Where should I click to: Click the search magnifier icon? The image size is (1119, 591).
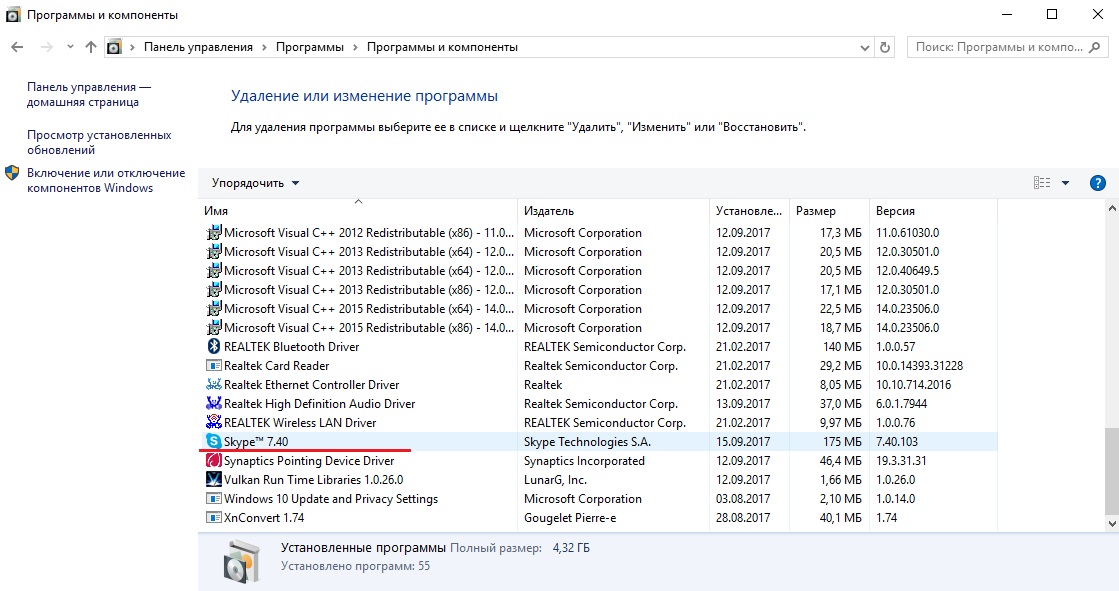point(1095,47)
